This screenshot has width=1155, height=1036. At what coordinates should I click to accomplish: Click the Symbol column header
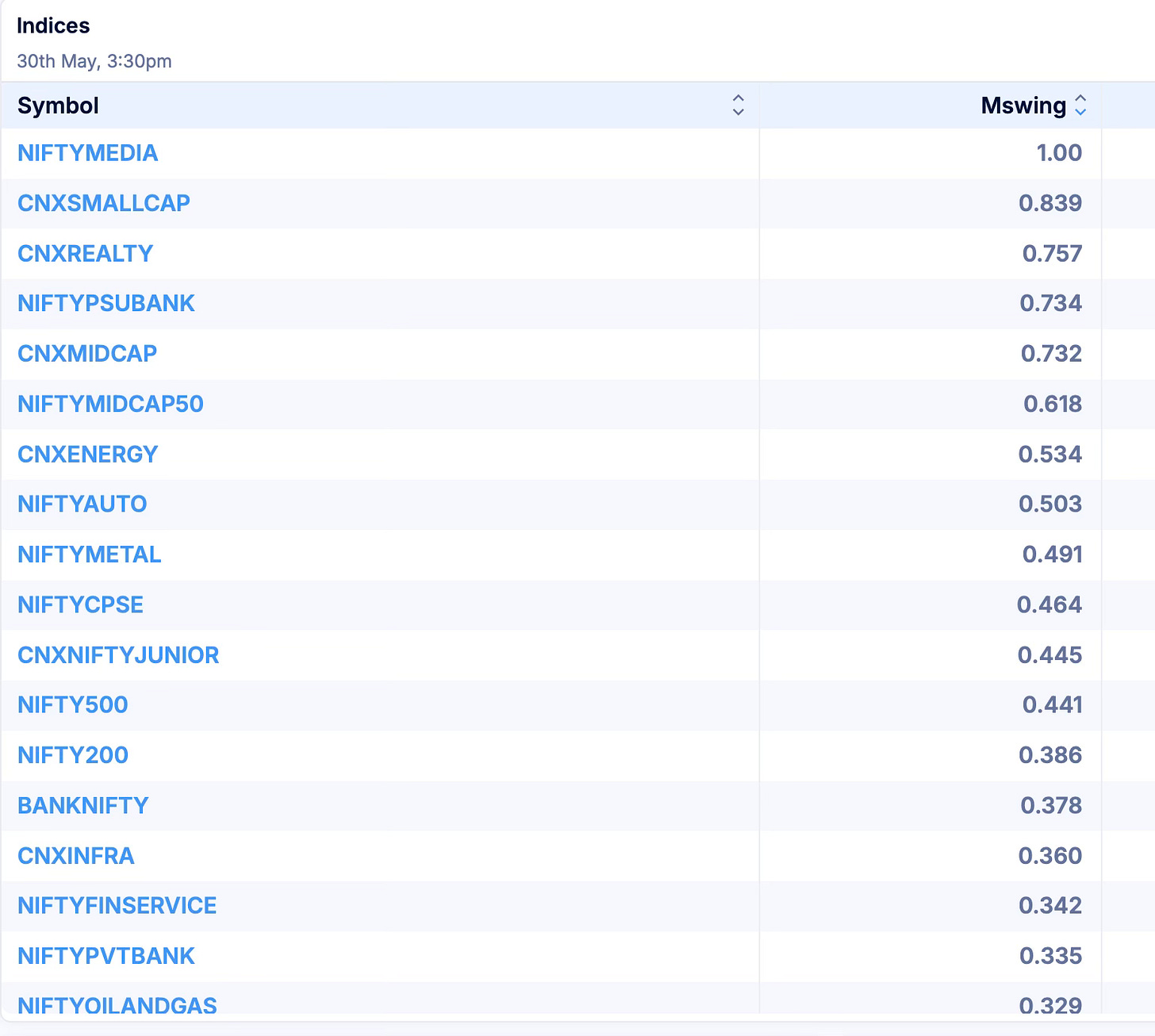click(380, 106)
